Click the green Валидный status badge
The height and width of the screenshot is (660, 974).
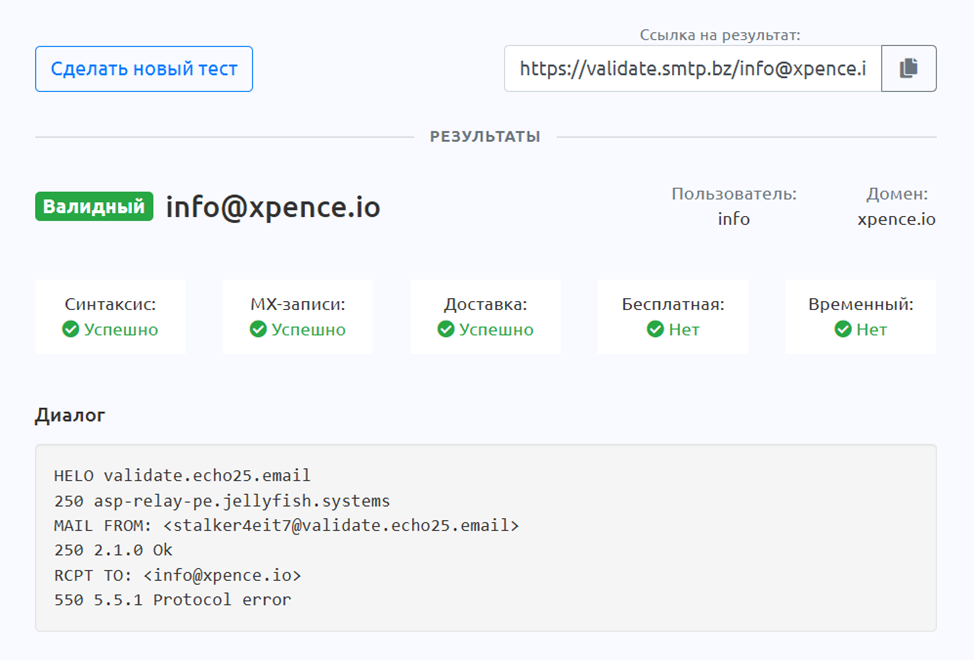(x=94, y=207)
